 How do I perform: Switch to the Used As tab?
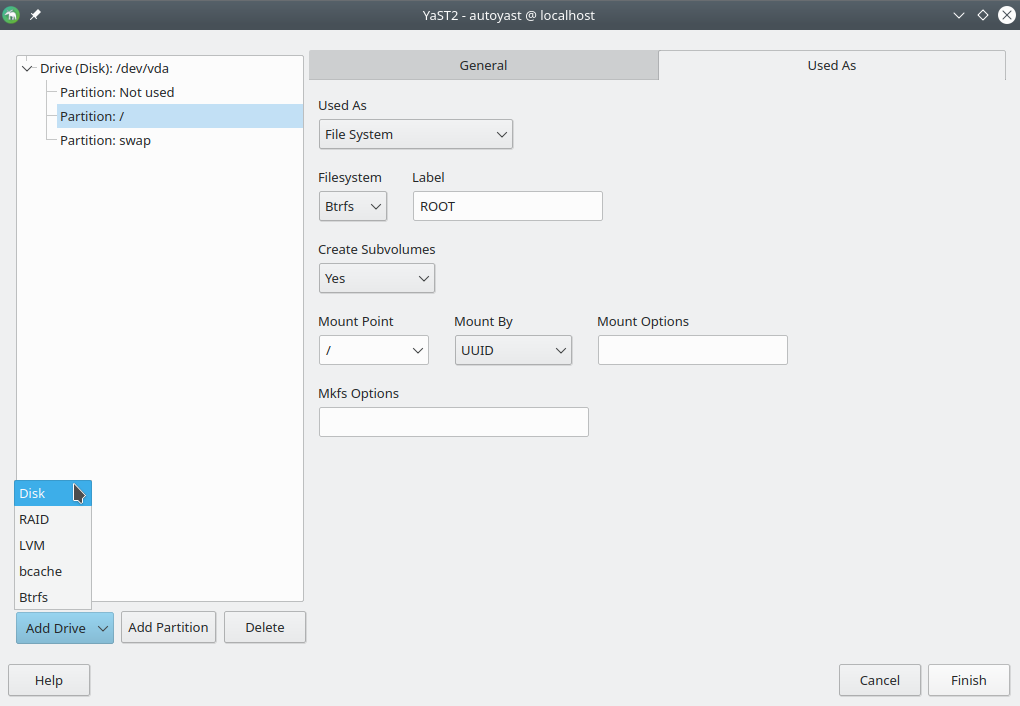(831, 65)
